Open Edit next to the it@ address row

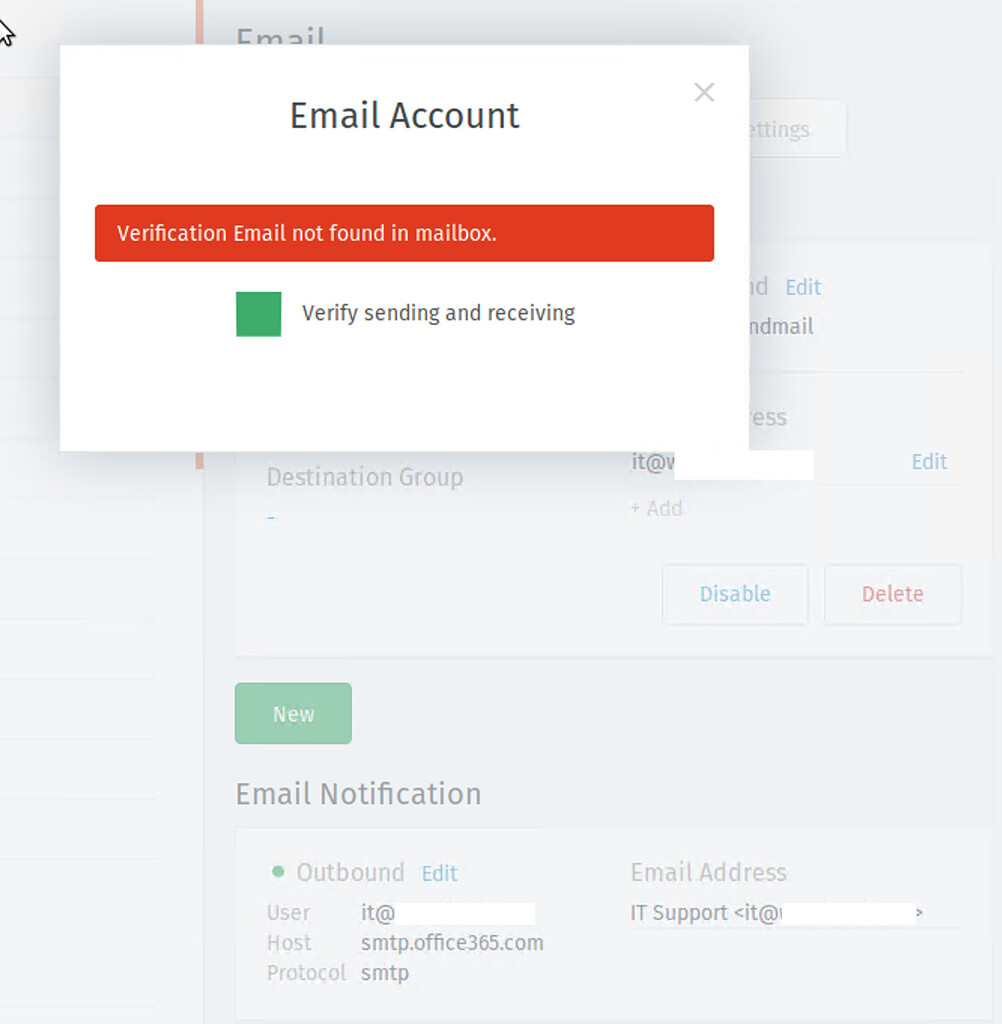click(928, 462)
